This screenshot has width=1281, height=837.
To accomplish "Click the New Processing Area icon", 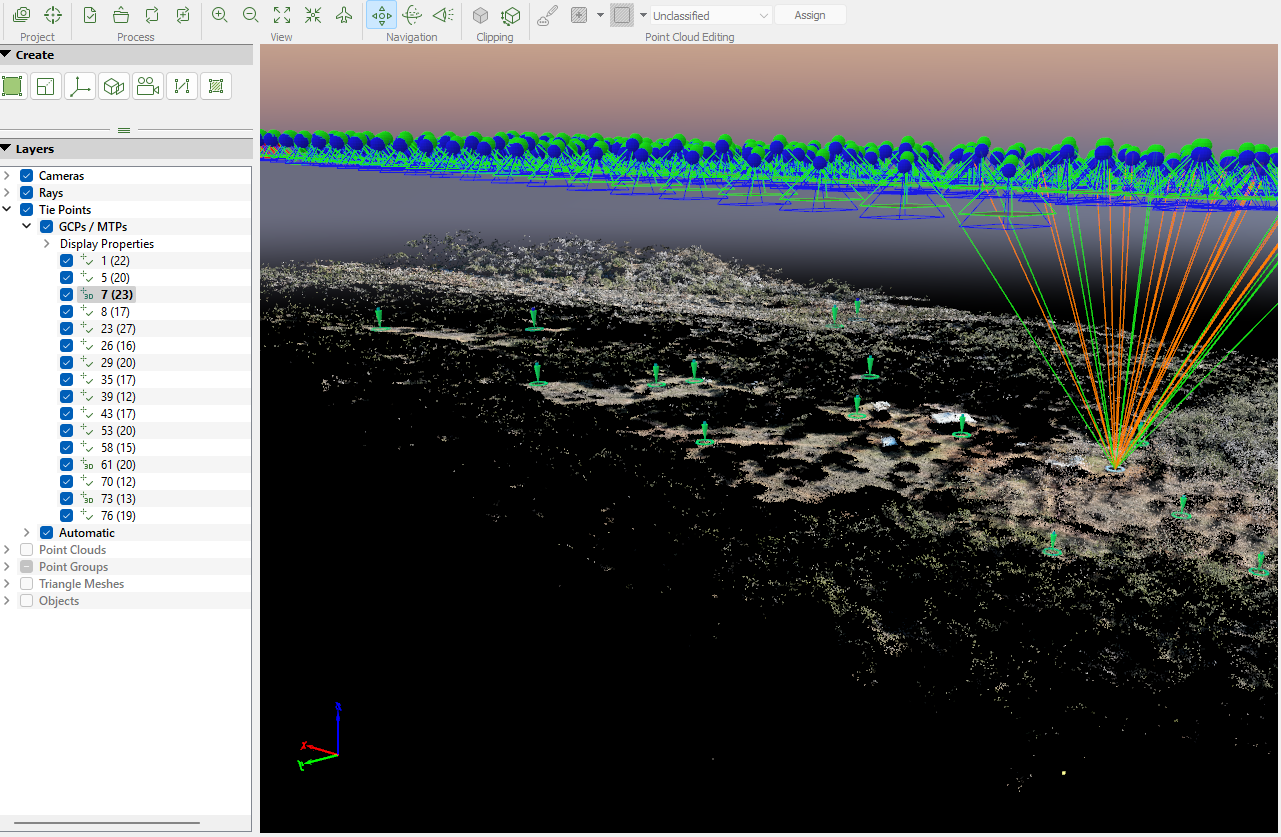I will click(x=12, y=87).
